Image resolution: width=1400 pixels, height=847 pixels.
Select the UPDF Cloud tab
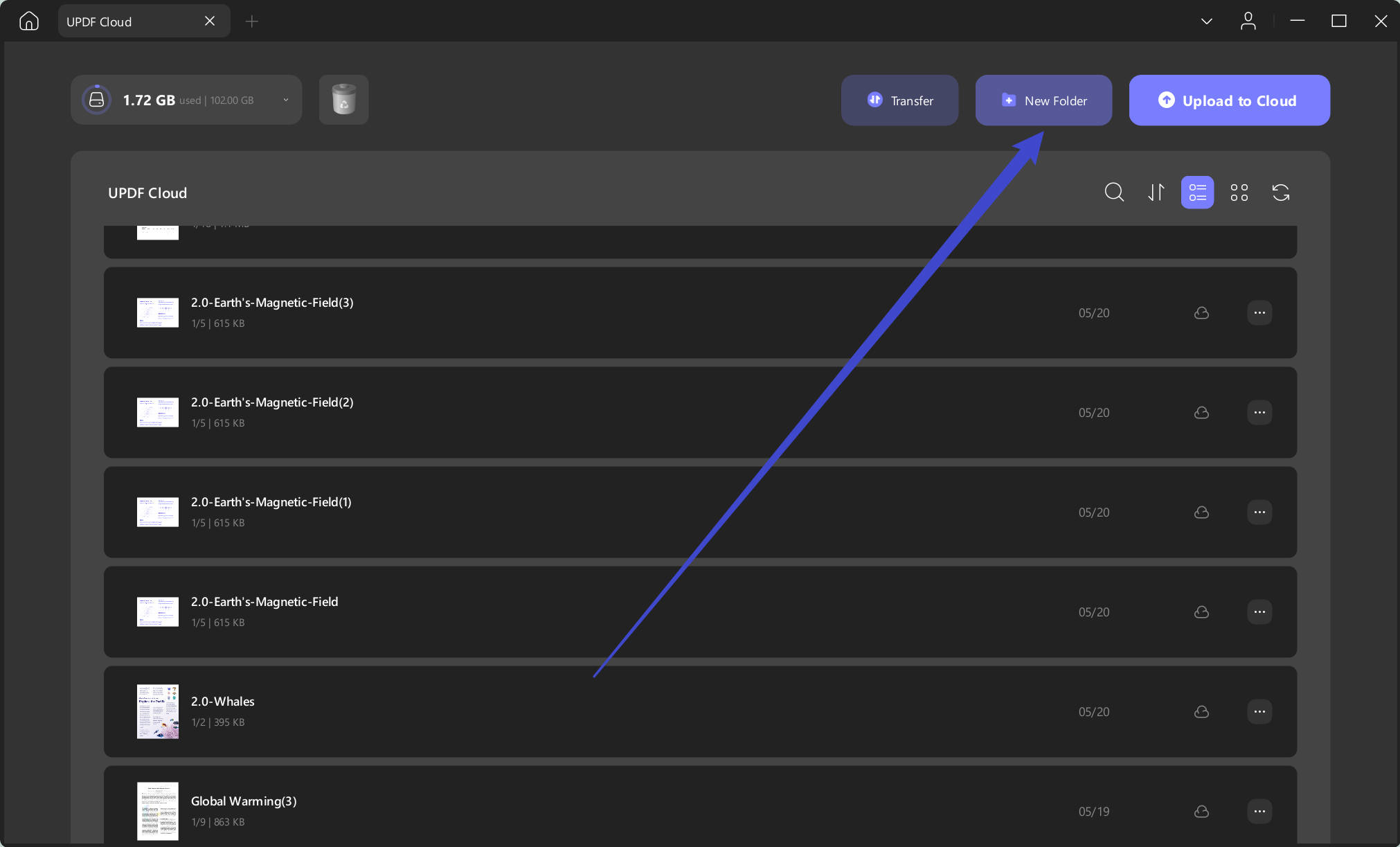[144, 21]
